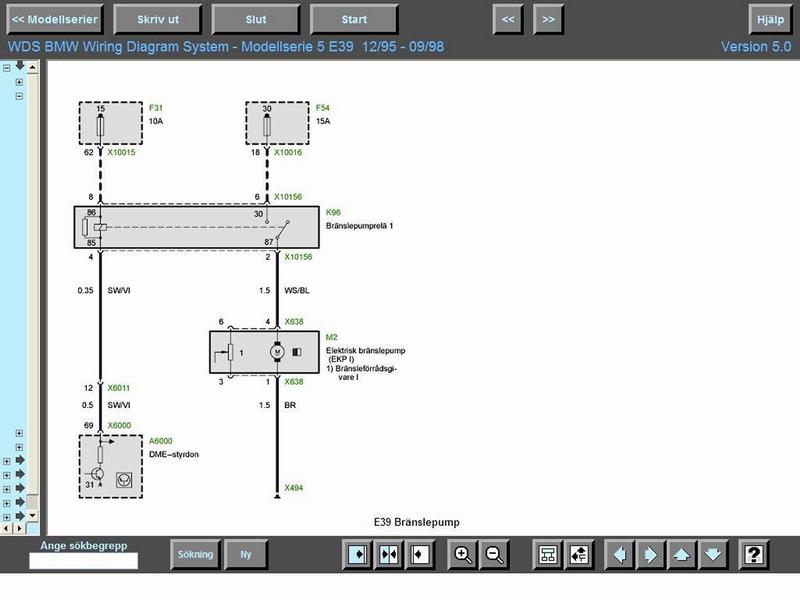This screenshot has width=800, height=600.
Task: Click the blue right arrow pan icon
Action: coord(650,555)
